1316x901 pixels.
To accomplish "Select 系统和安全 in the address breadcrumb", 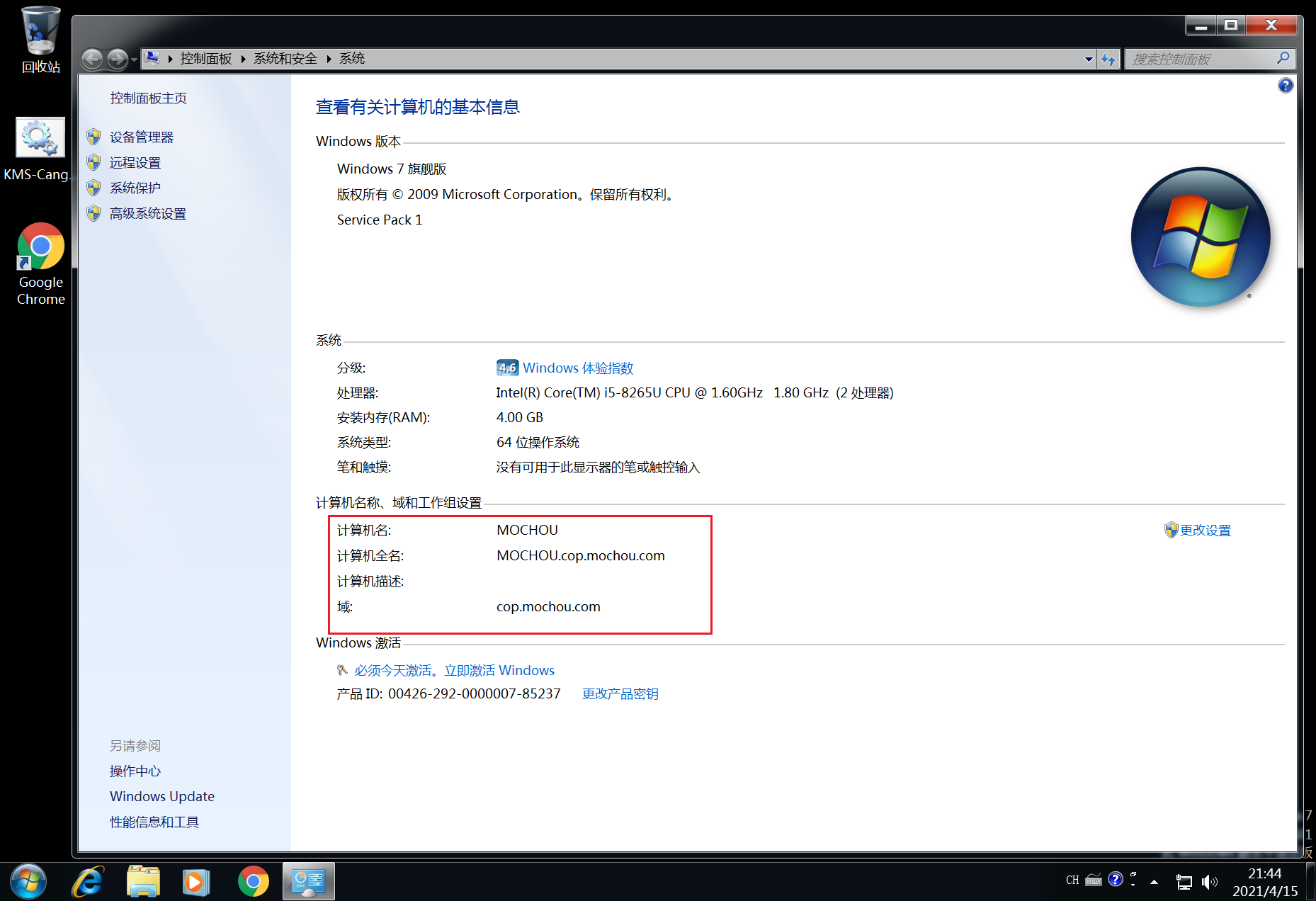I will coord(285,59).
